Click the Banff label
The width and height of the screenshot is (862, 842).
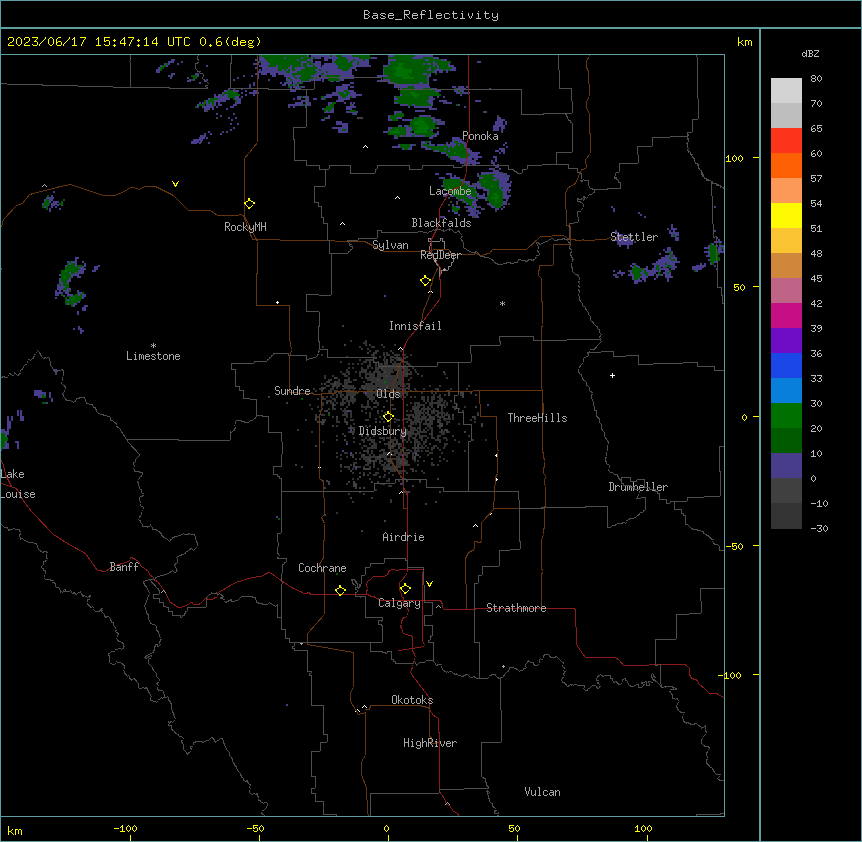click(124, 567)
